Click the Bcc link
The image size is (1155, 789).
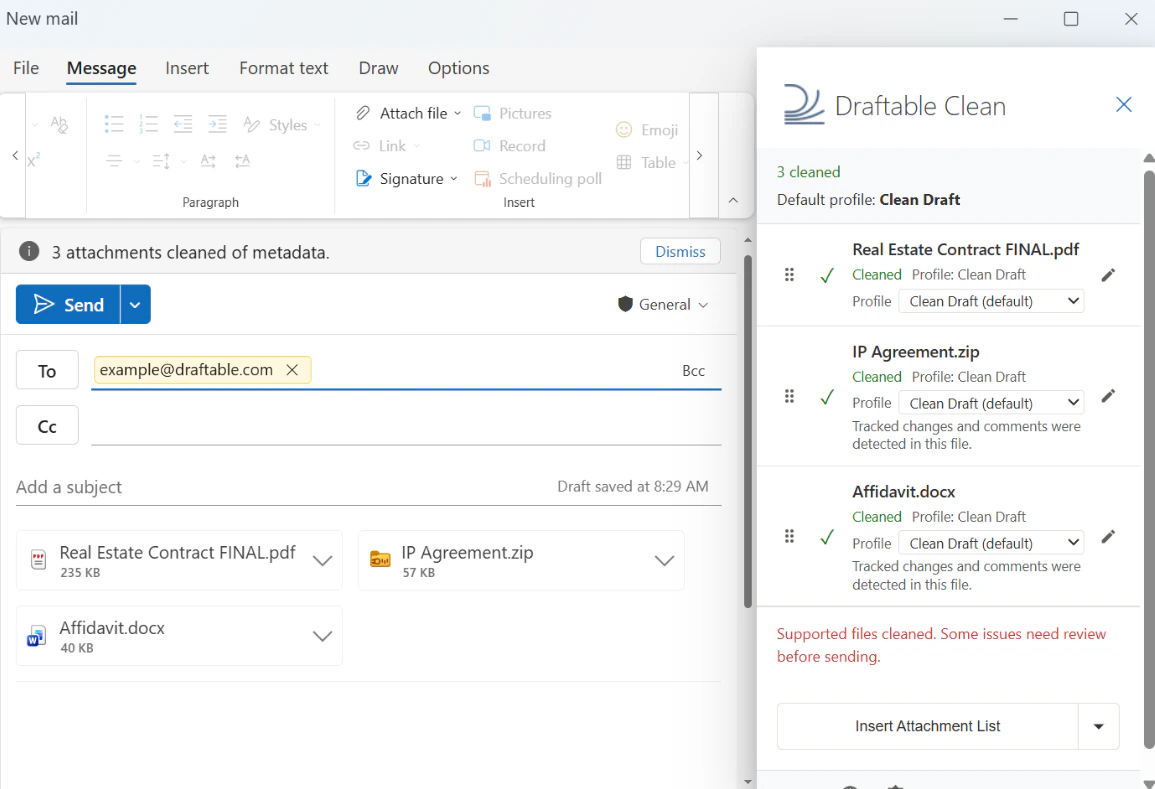(693, 371)
